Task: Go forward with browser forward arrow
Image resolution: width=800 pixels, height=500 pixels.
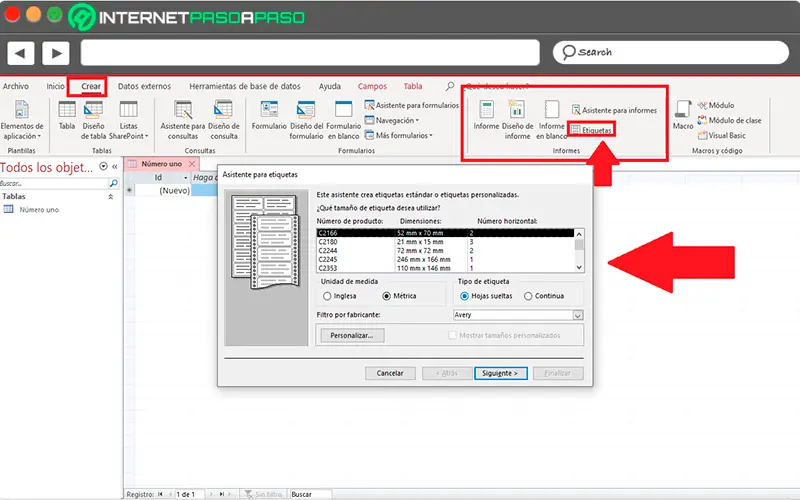Action: coord(56,53)
